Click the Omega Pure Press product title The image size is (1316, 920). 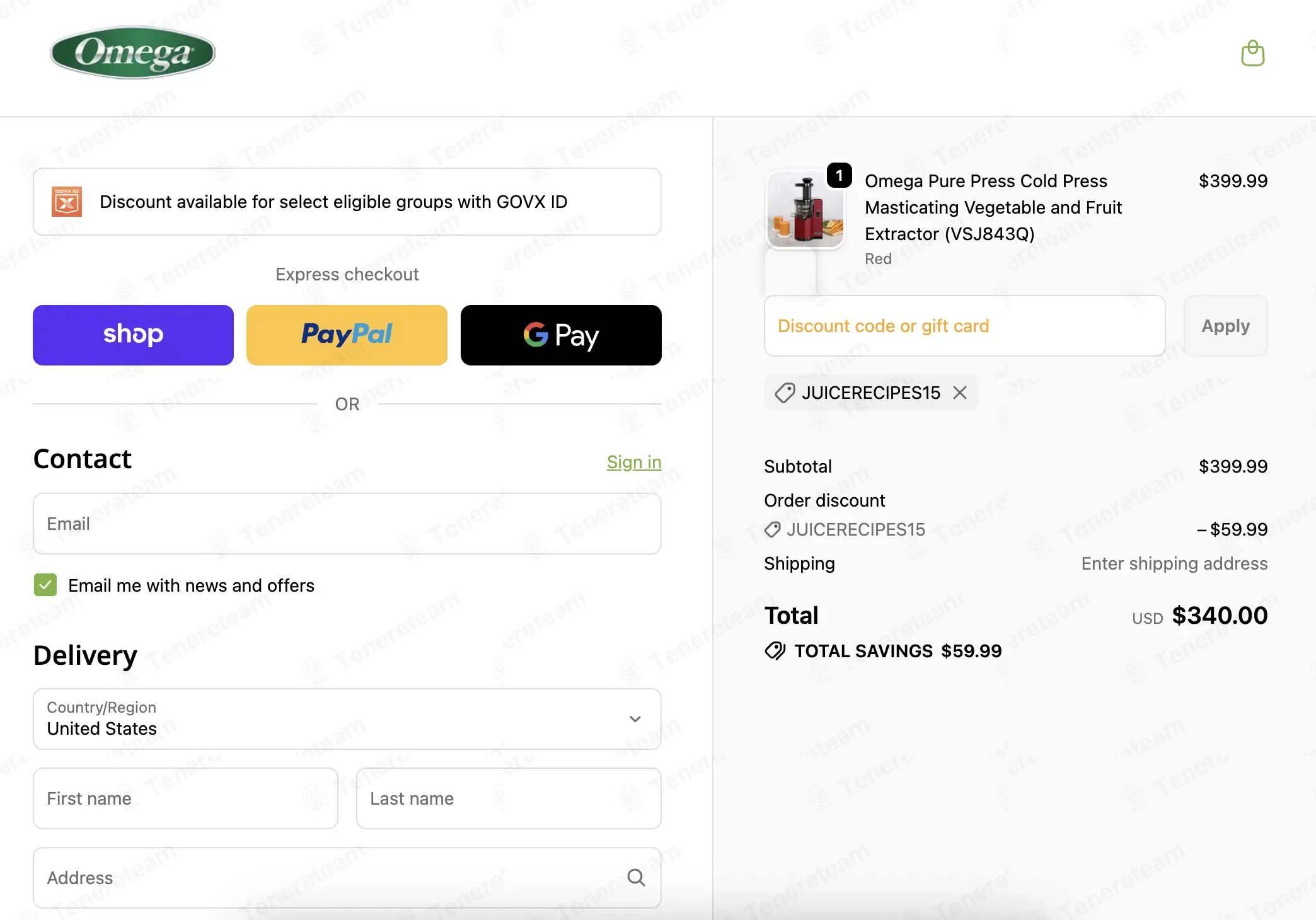[x=993, y=207]
